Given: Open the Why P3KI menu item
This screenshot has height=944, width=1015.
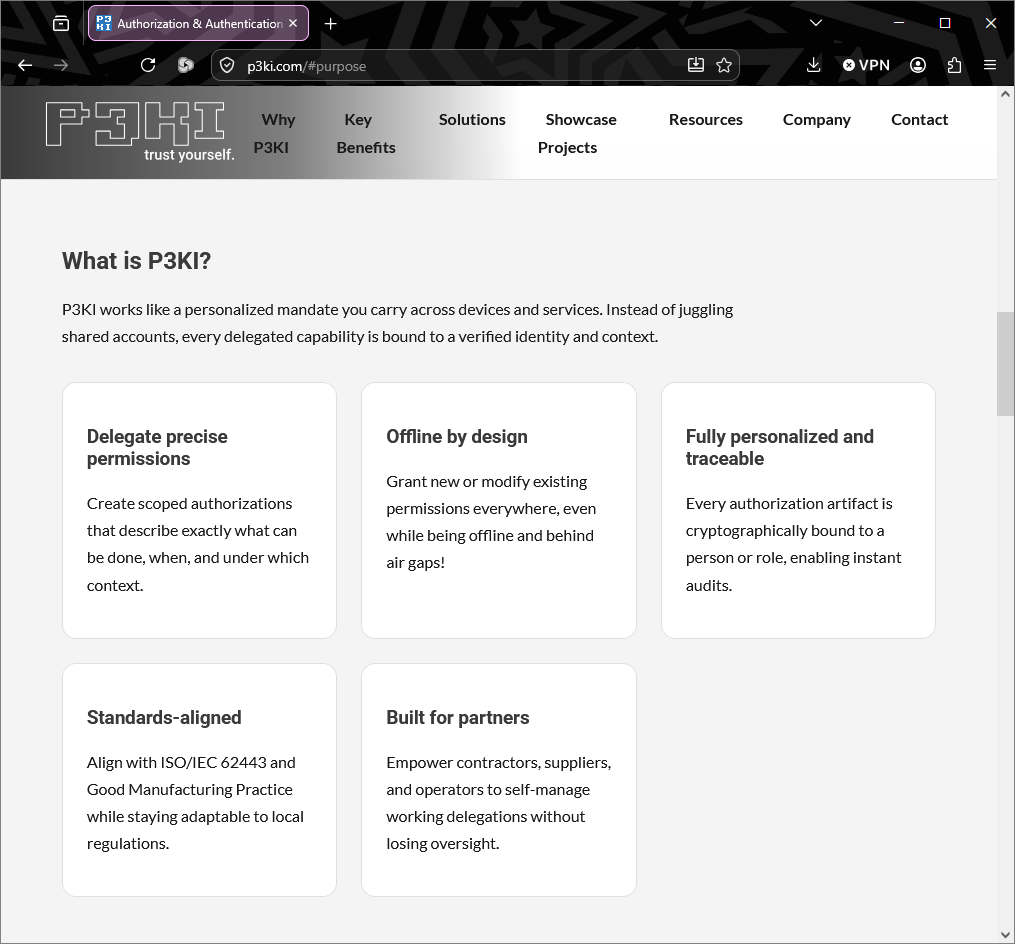Looking at the screenshot, I should point(274,133).
